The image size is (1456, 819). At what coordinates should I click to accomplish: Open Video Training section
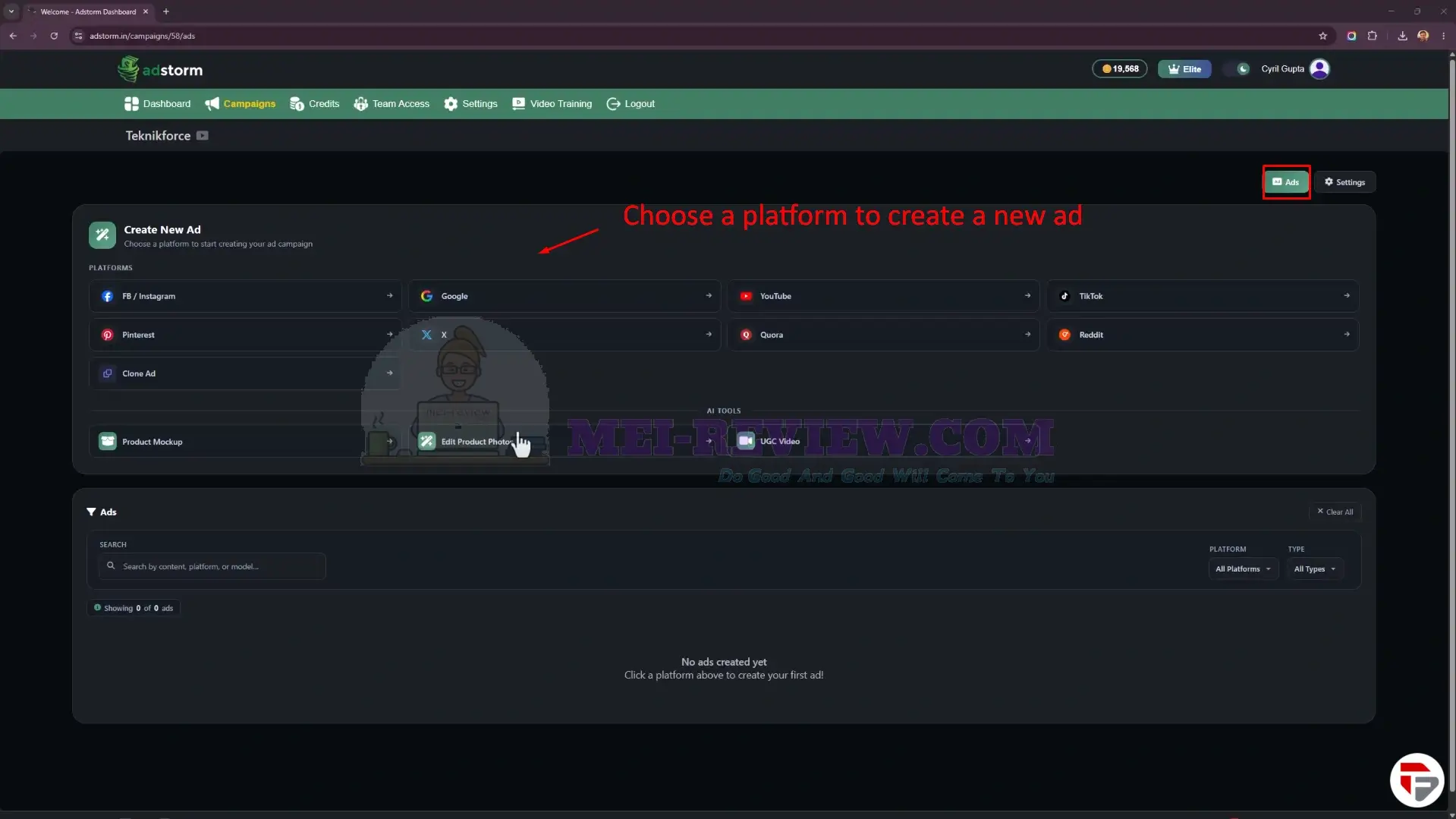tap(552, 104)
